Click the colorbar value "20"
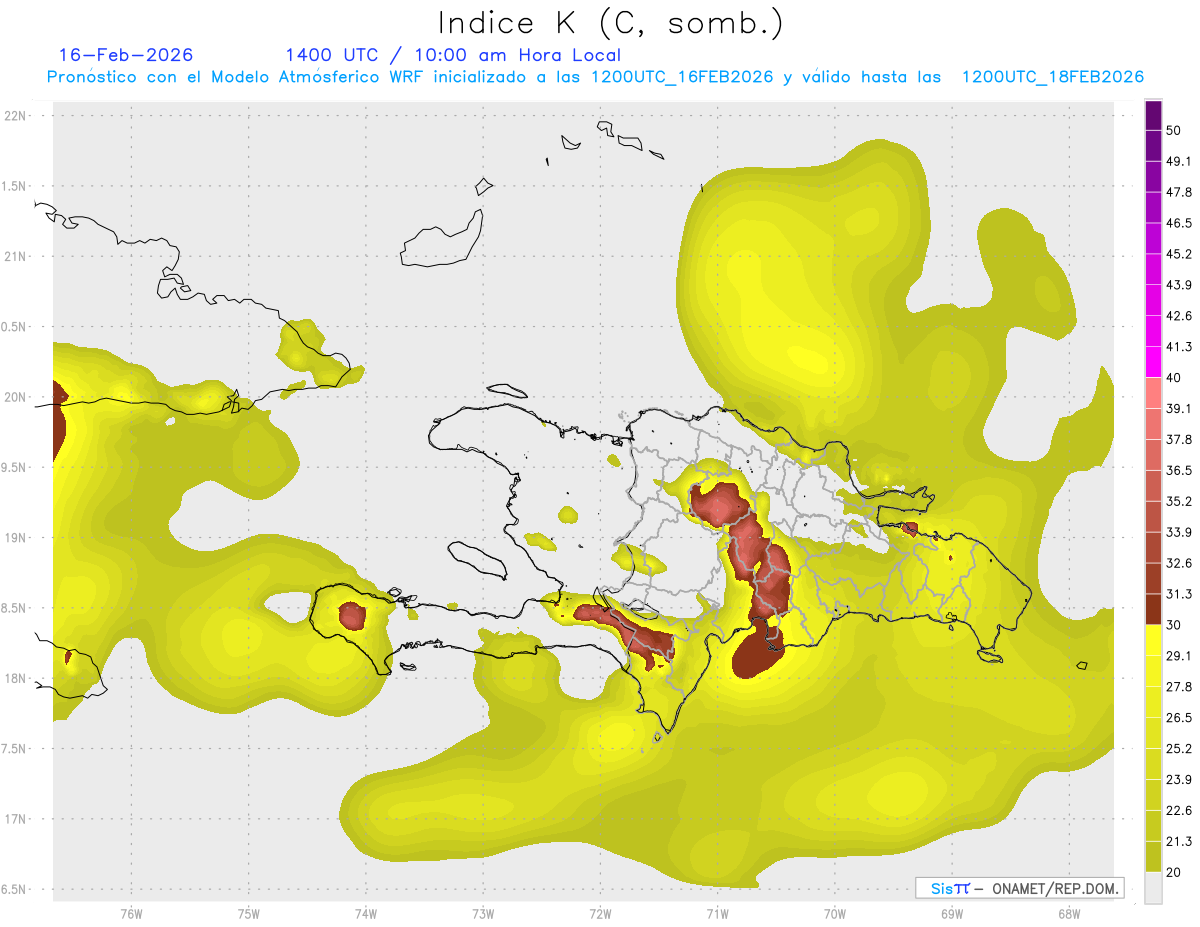Image resolution: width=1200 pixels, height=927 pixels. (1174, 872)
